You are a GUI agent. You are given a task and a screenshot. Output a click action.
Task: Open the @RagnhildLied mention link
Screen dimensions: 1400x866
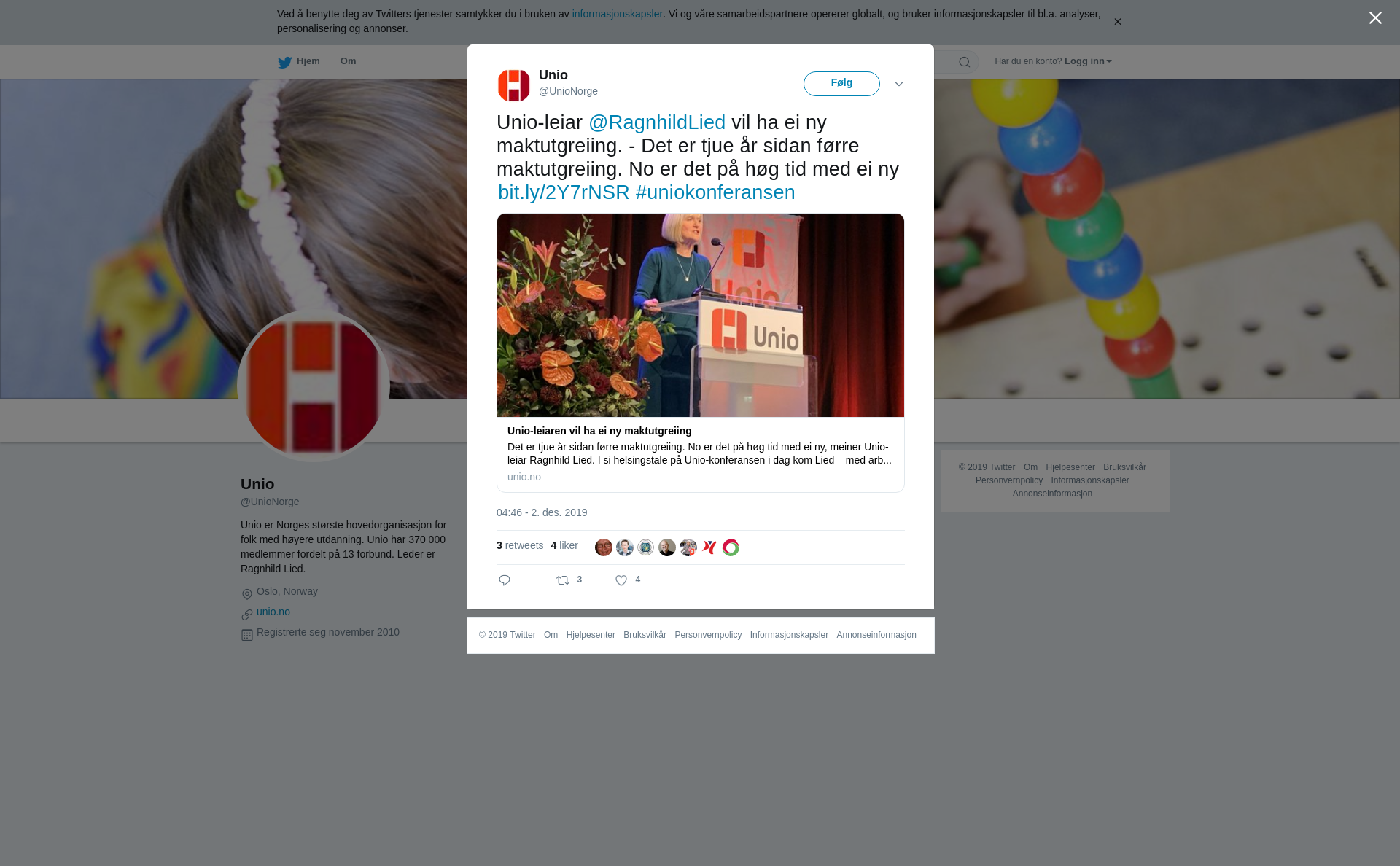(657, 122)
